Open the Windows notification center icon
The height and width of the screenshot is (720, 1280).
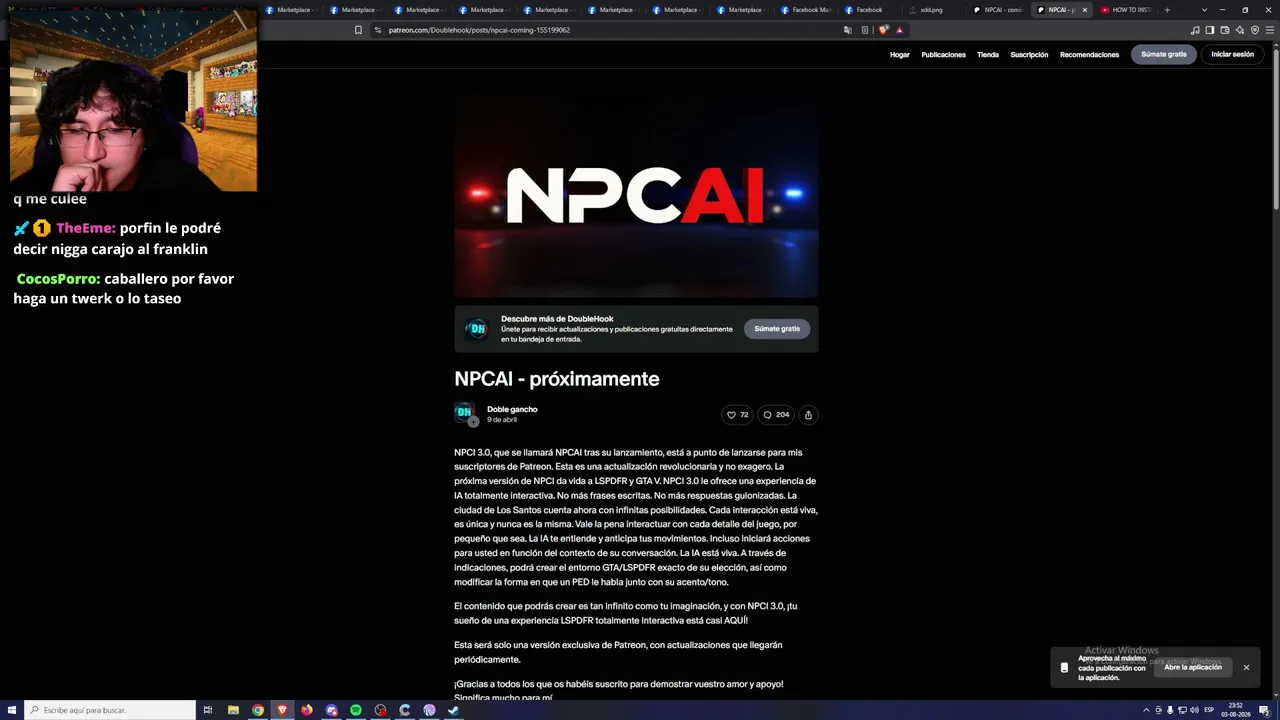[x=1264, y=710]
